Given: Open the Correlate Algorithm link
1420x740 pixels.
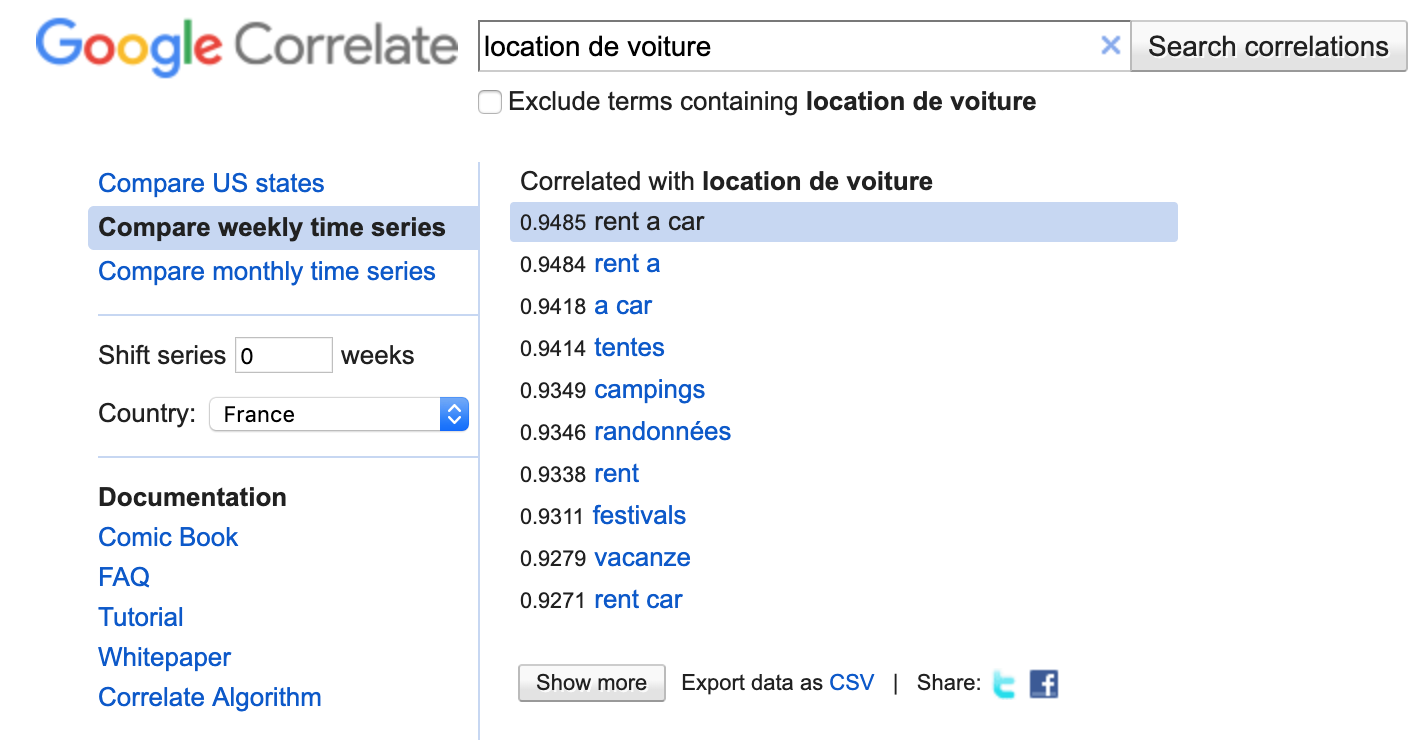Looking at the screenshot, I should point(209,697).
